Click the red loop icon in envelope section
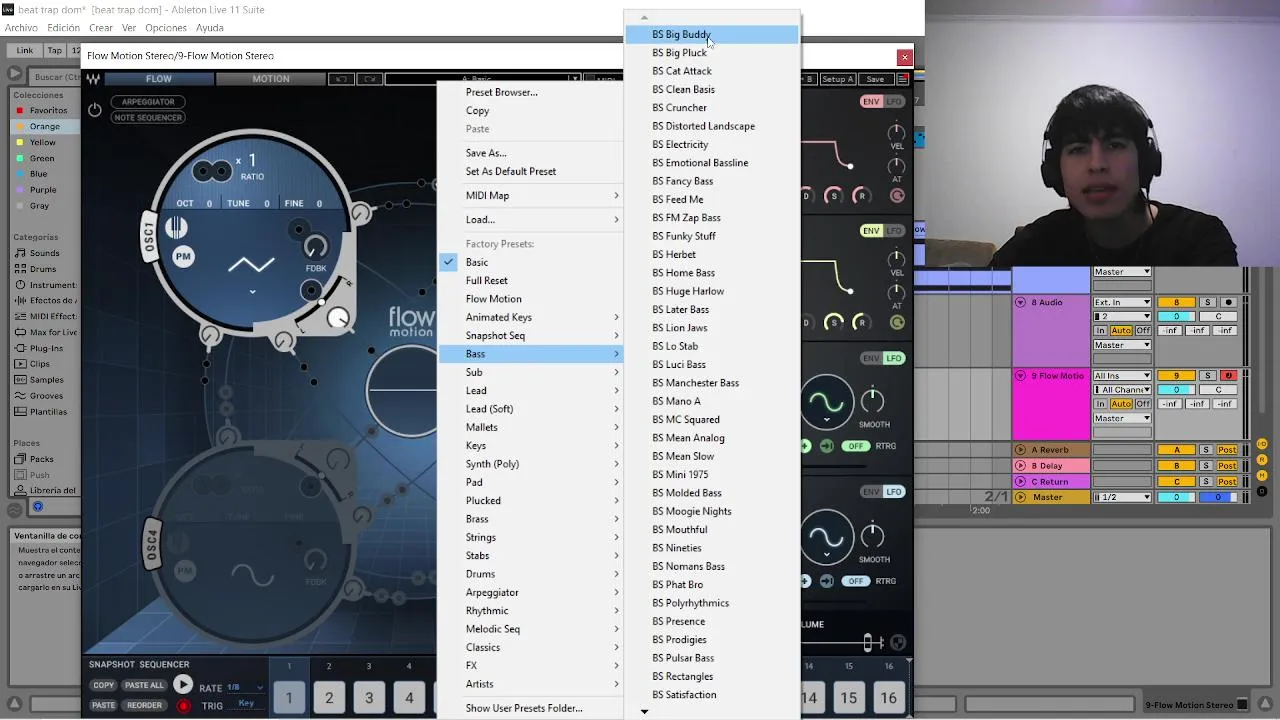Viewport: 1280px width, 720px height. (897, 196)
